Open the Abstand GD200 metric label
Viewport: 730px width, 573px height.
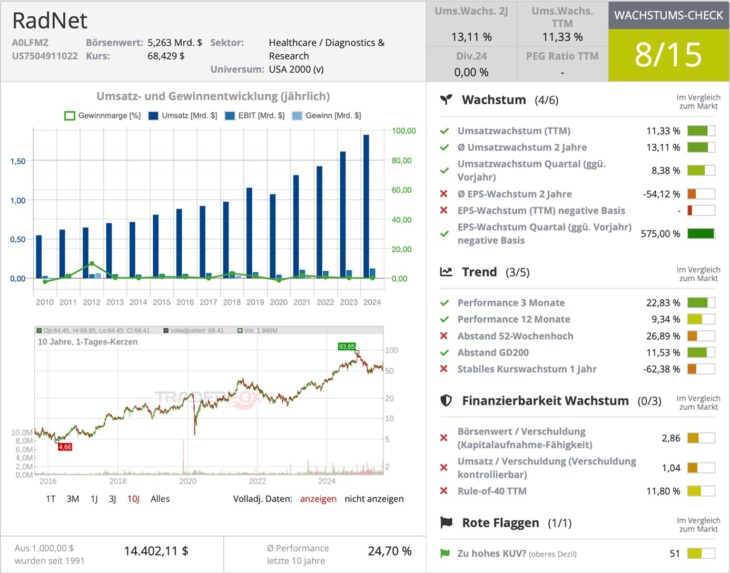(x=493, y=352)
